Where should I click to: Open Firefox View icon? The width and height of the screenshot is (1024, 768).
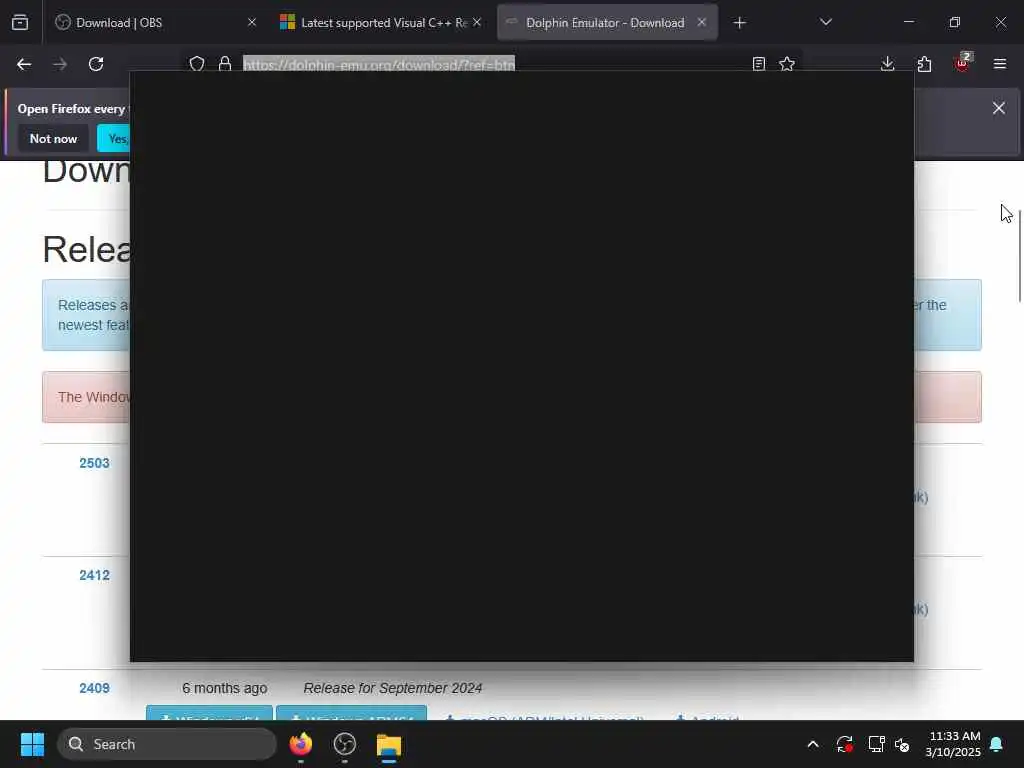[x=20, y=23]
